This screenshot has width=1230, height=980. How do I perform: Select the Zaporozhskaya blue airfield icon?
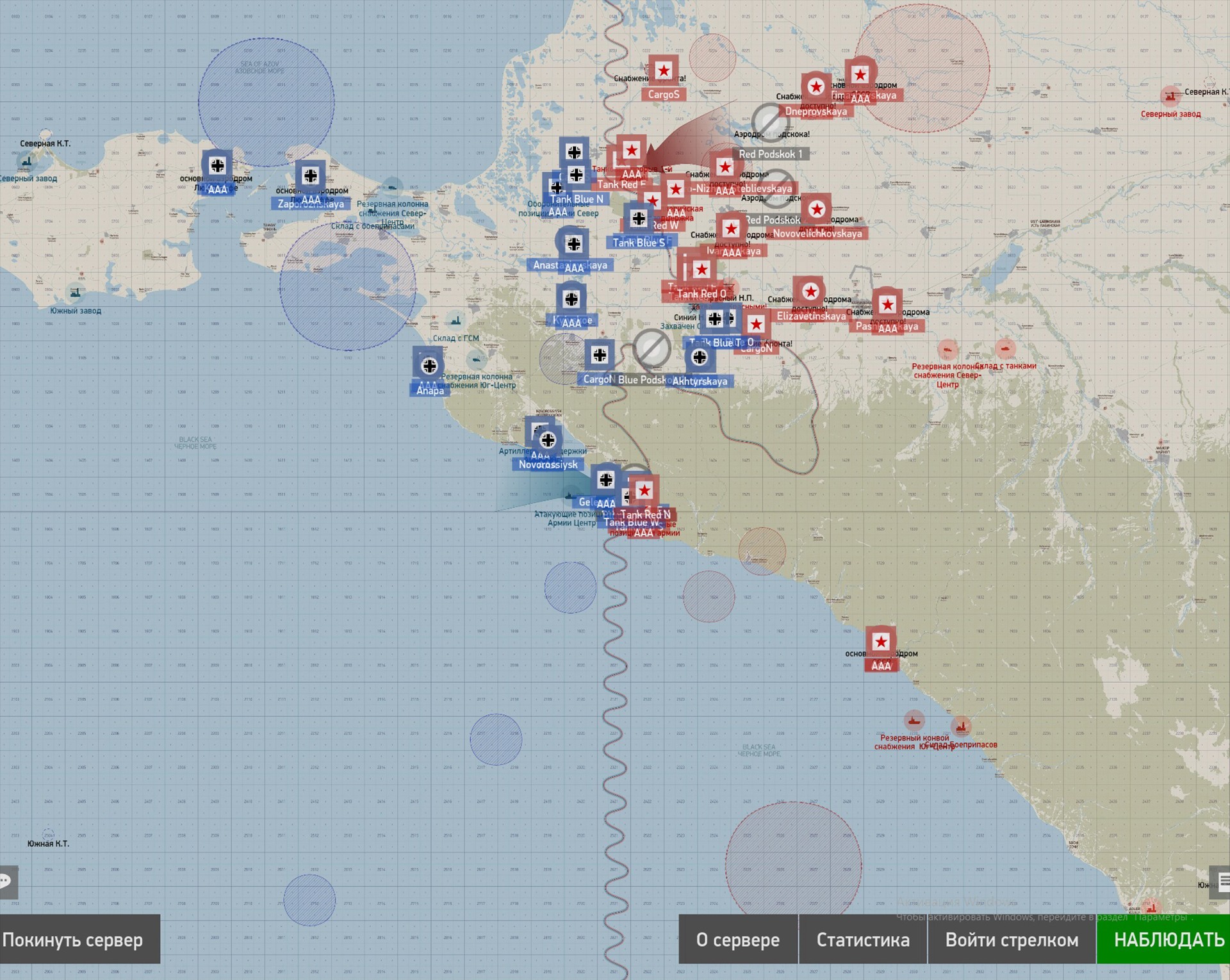(x=311, y=176)
